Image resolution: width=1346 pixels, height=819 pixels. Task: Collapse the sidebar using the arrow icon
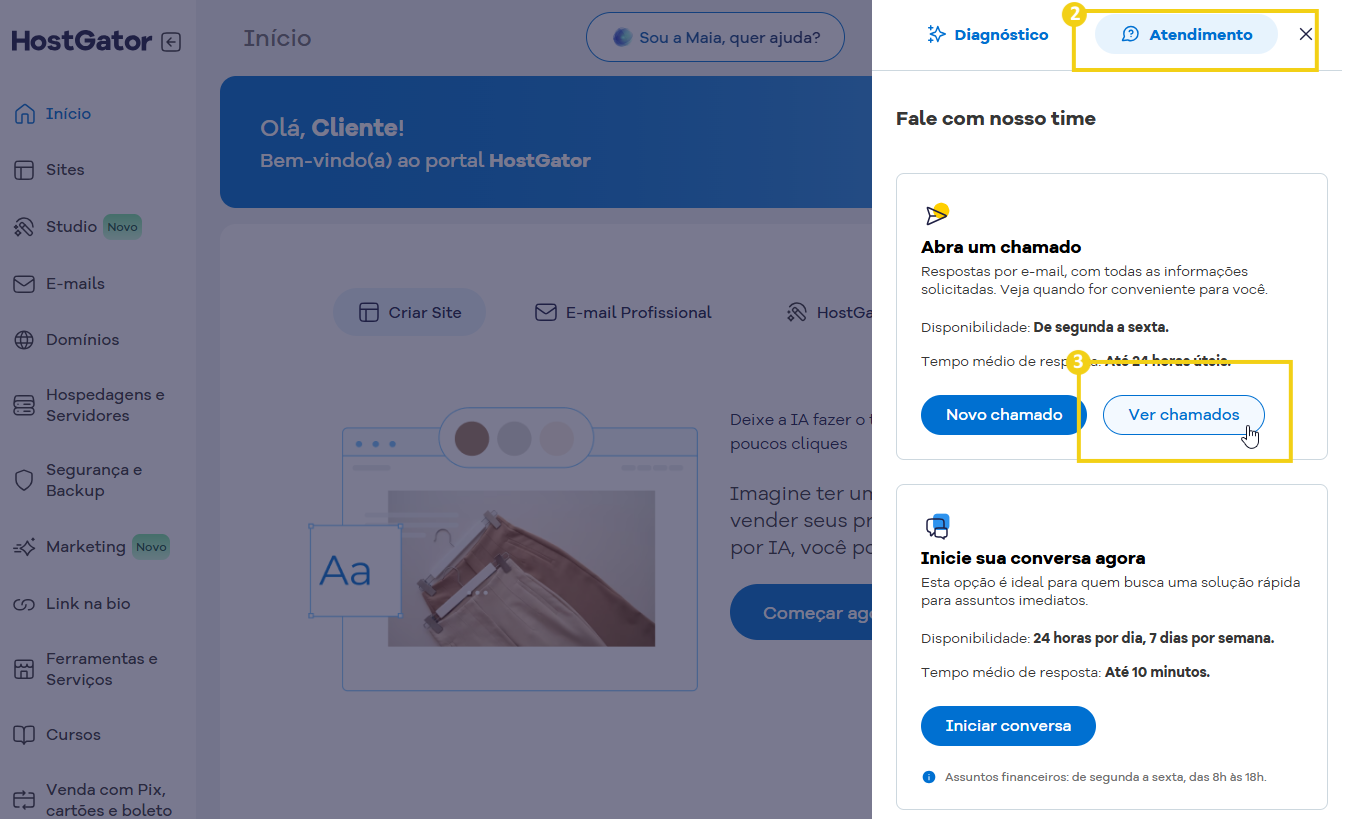pyautogui.click(x=171, y=42)
